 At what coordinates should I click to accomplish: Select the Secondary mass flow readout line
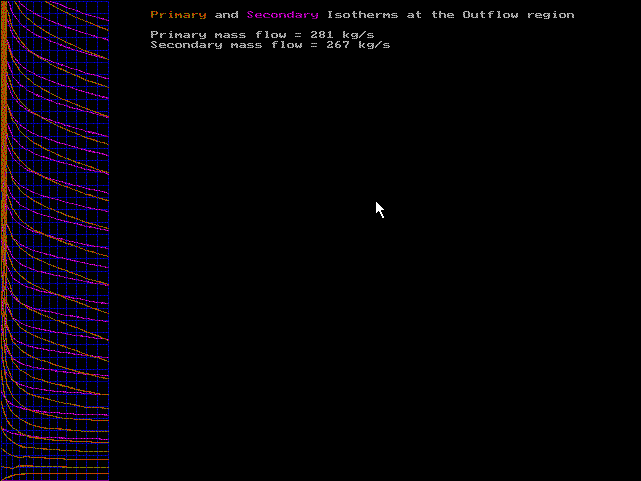[270, 45]
